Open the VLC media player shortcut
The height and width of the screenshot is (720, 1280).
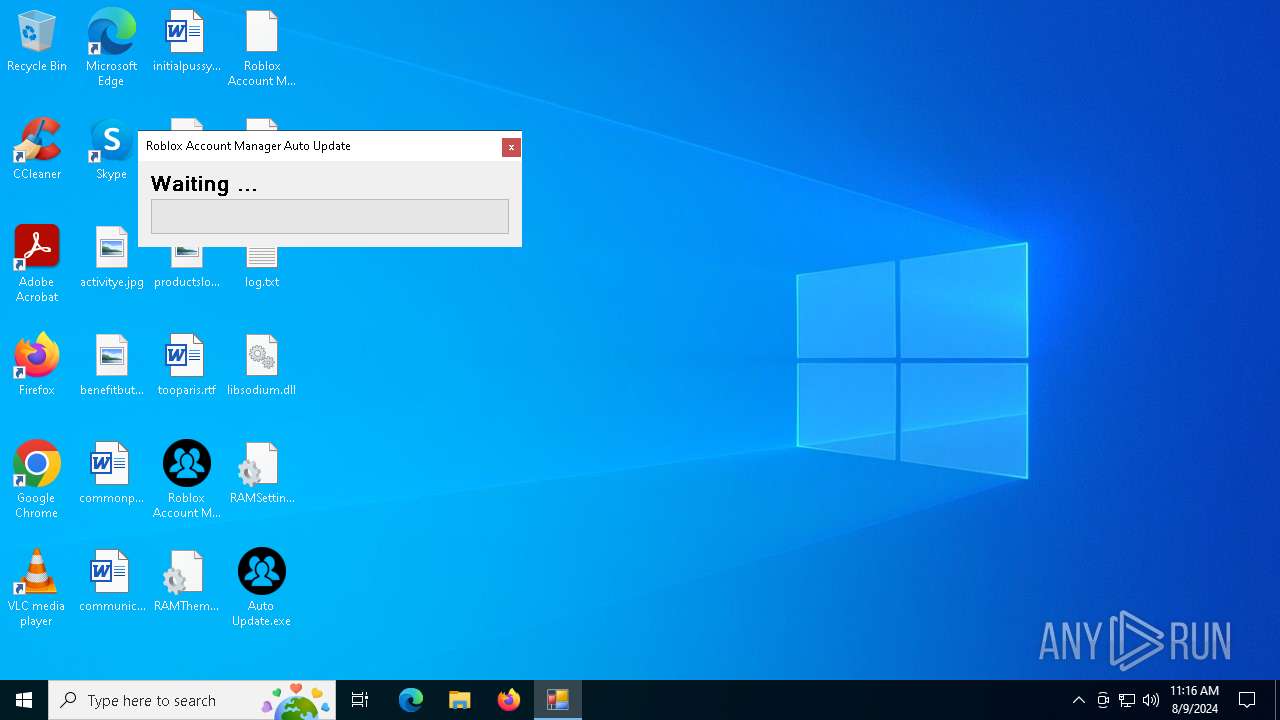[37, 588]
